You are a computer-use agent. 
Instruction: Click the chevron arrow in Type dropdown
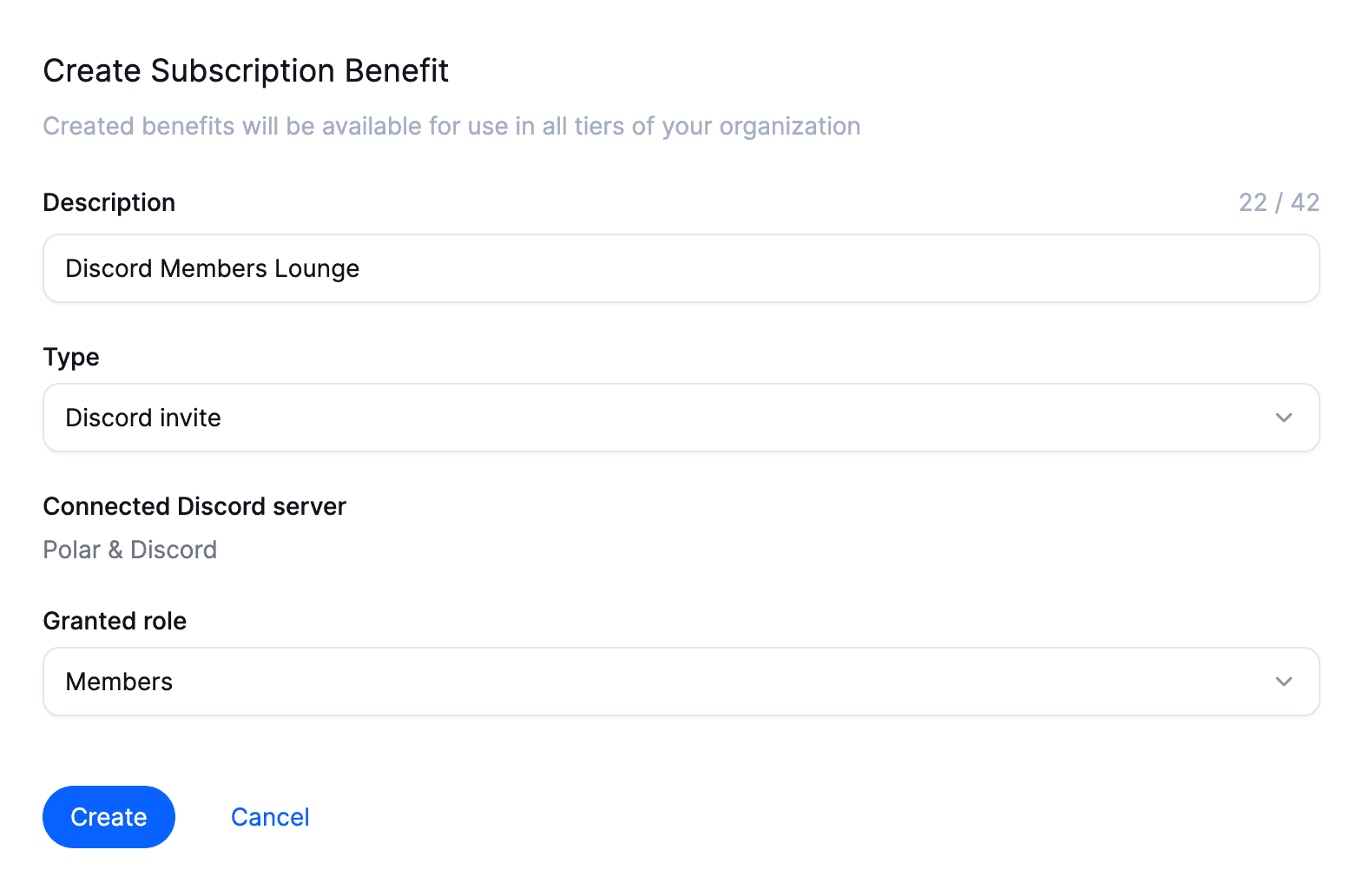point(1283,418)
